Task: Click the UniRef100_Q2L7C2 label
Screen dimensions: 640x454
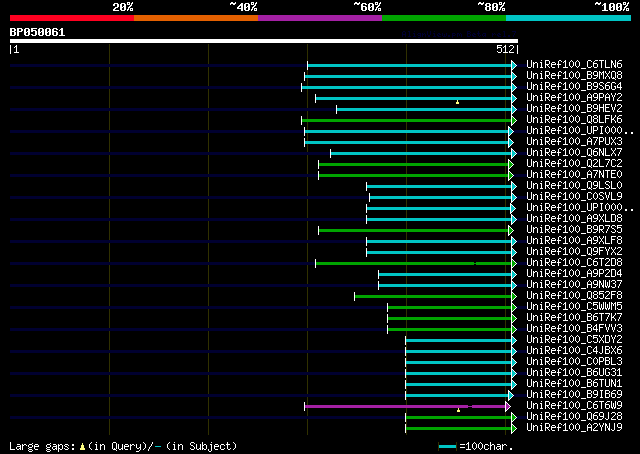Action: 574,164
